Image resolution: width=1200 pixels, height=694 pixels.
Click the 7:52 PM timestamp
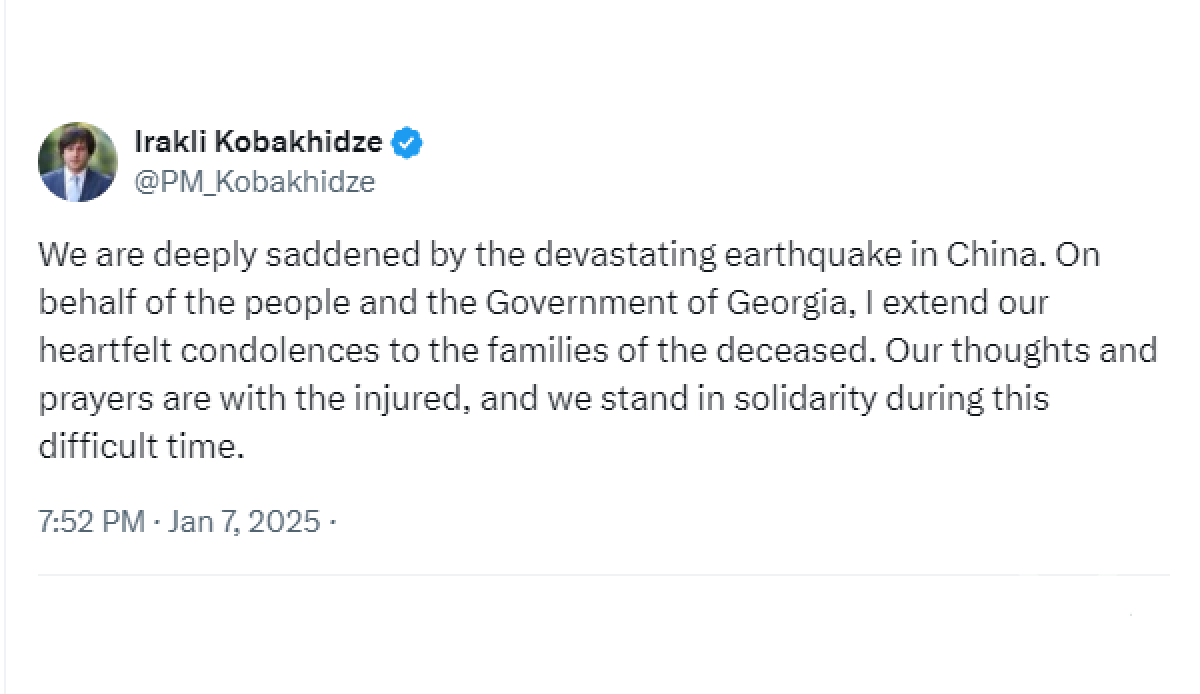tap(92, 521)
